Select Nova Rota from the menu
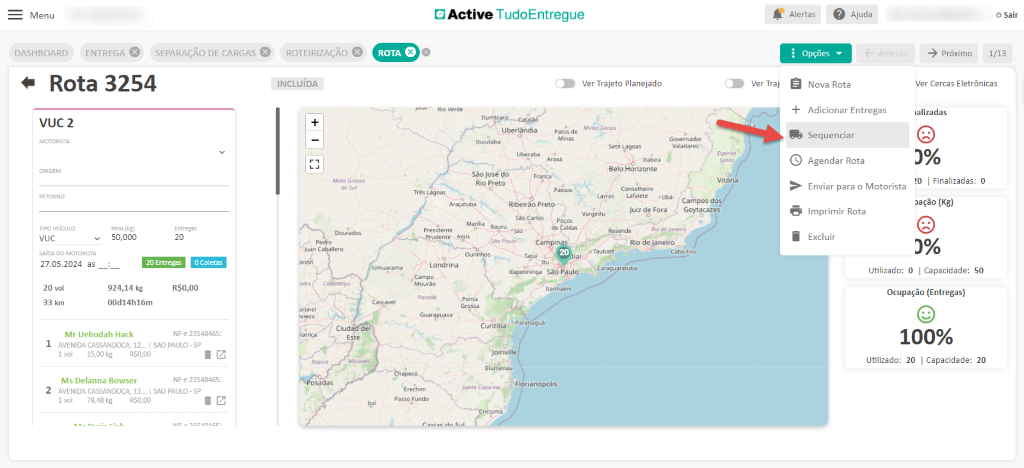 tap(848, 84)
